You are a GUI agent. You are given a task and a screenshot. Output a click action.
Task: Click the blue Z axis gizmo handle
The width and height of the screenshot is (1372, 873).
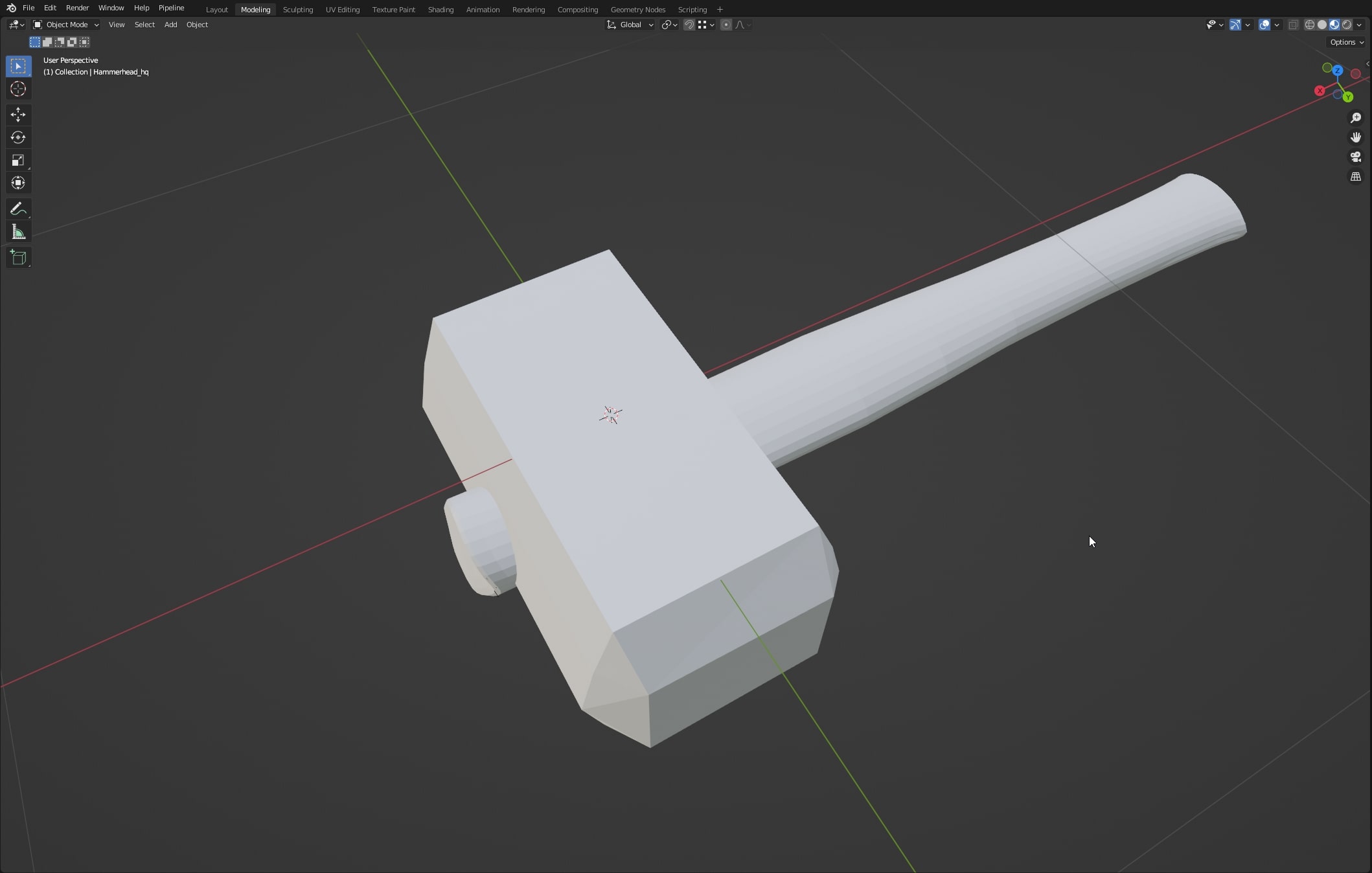[1338, 70]
